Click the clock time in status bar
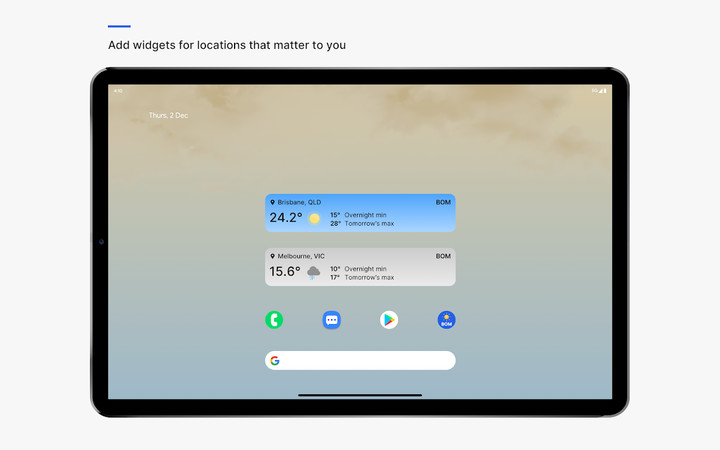720x450 pixels. [118, 91]
